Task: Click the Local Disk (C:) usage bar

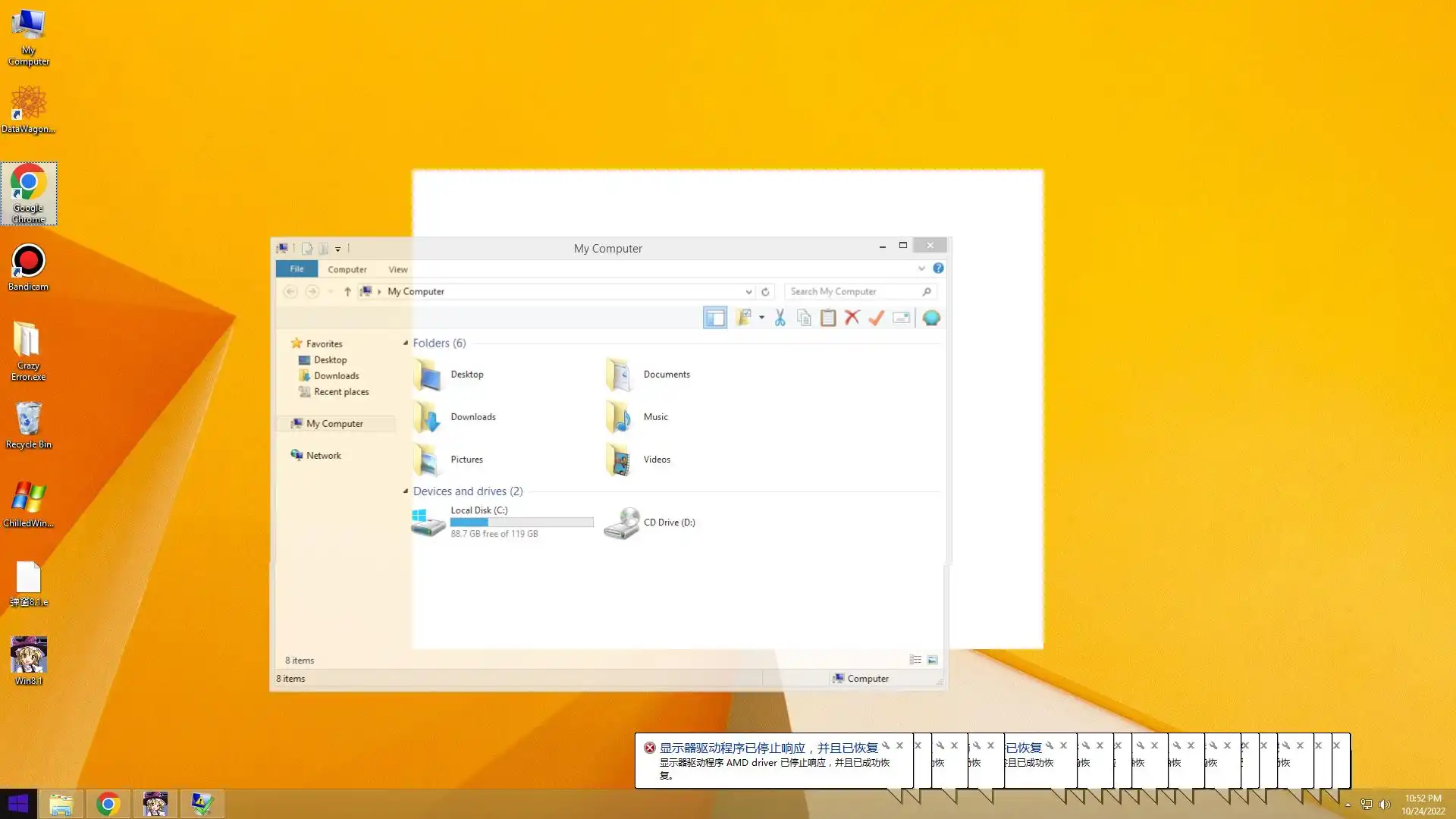Action: pos(522,522)
